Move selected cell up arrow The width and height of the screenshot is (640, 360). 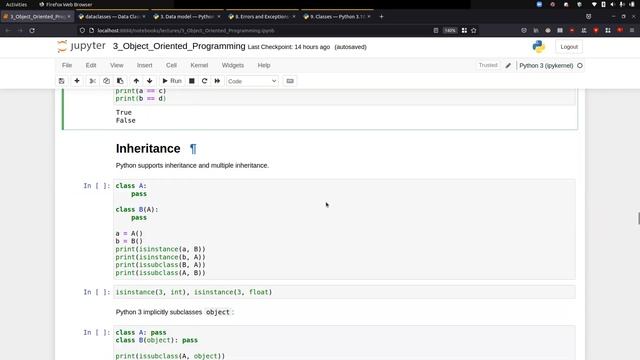136,81
